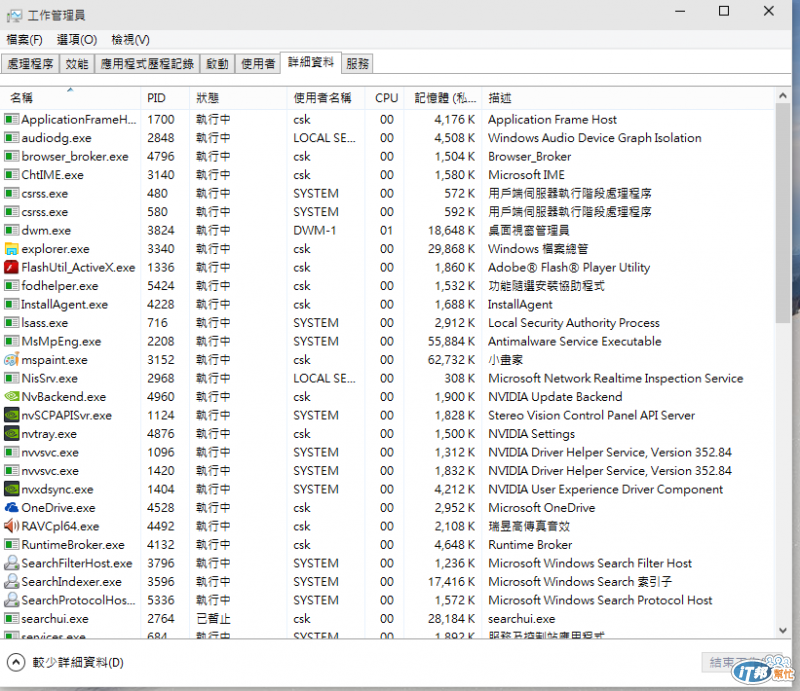Image resolution: width=800 pixels, height=691 pixels.
Task: Click the audiodg.exe process icon
Action: coord(11,138)
